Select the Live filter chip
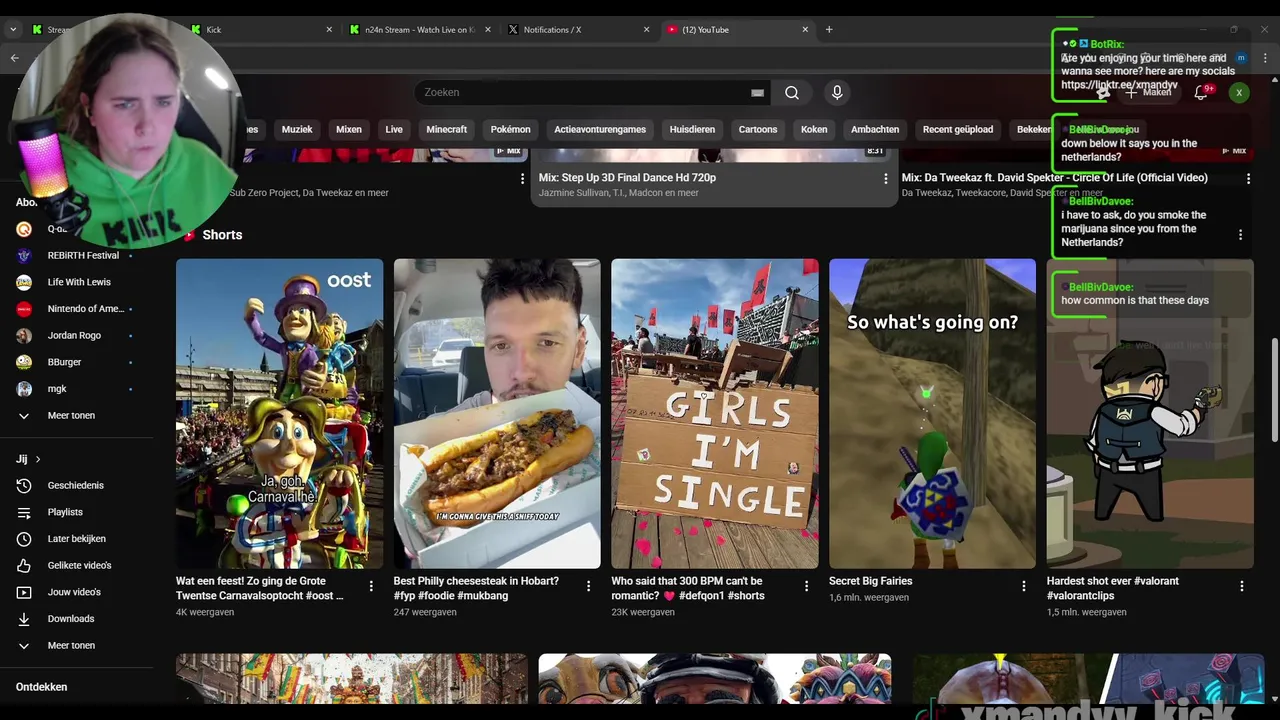Image resolution: width=1280 pixels, height=720 pixels. click(x=394, y=129)
